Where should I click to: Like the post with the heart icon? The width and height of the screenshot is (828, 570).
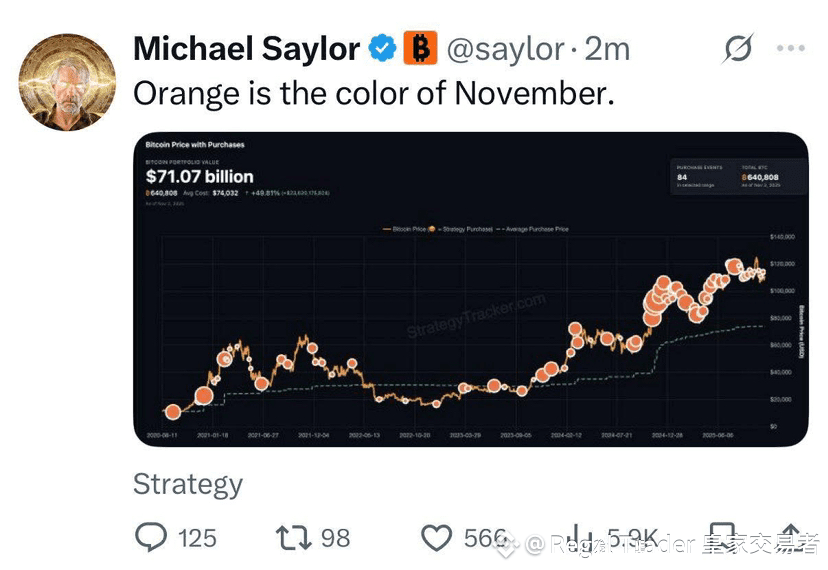[436, 538]
